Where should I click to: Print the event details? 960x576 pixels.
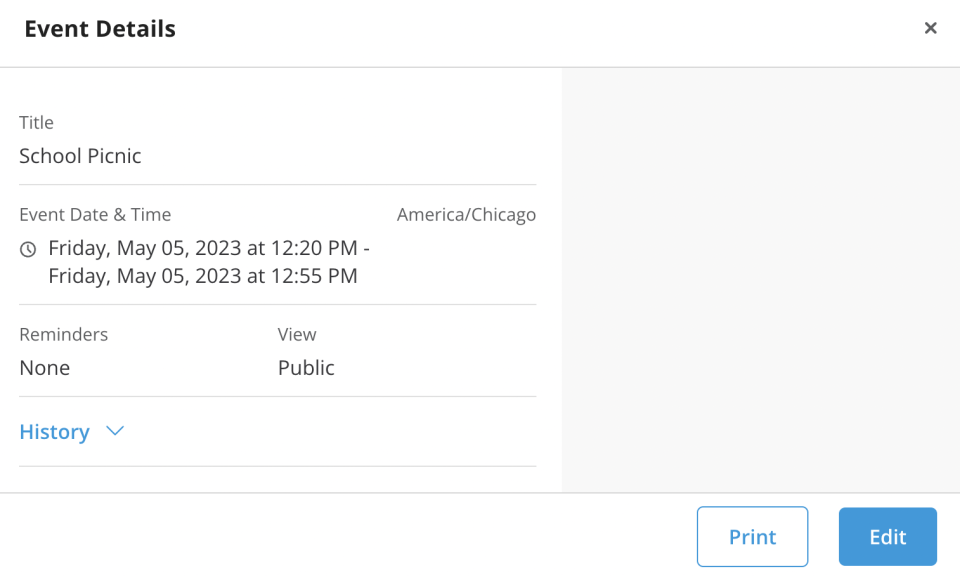click(752, 536)
